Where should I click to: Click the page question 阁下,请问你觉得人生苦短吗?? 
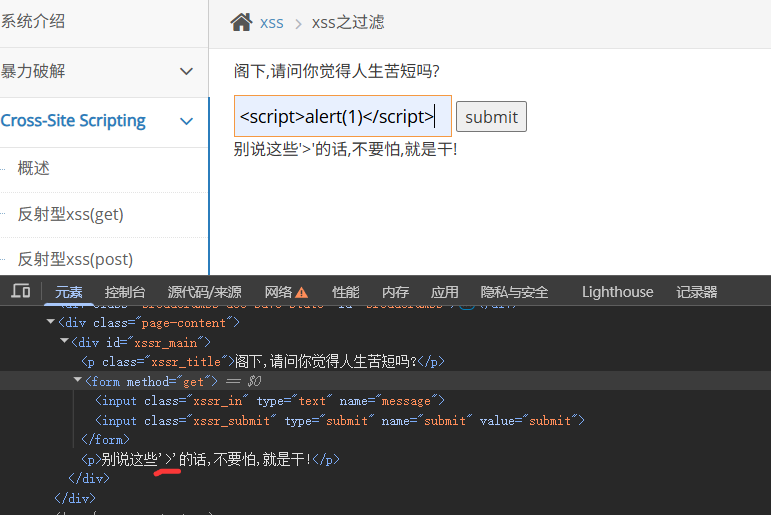coord(336,71)
